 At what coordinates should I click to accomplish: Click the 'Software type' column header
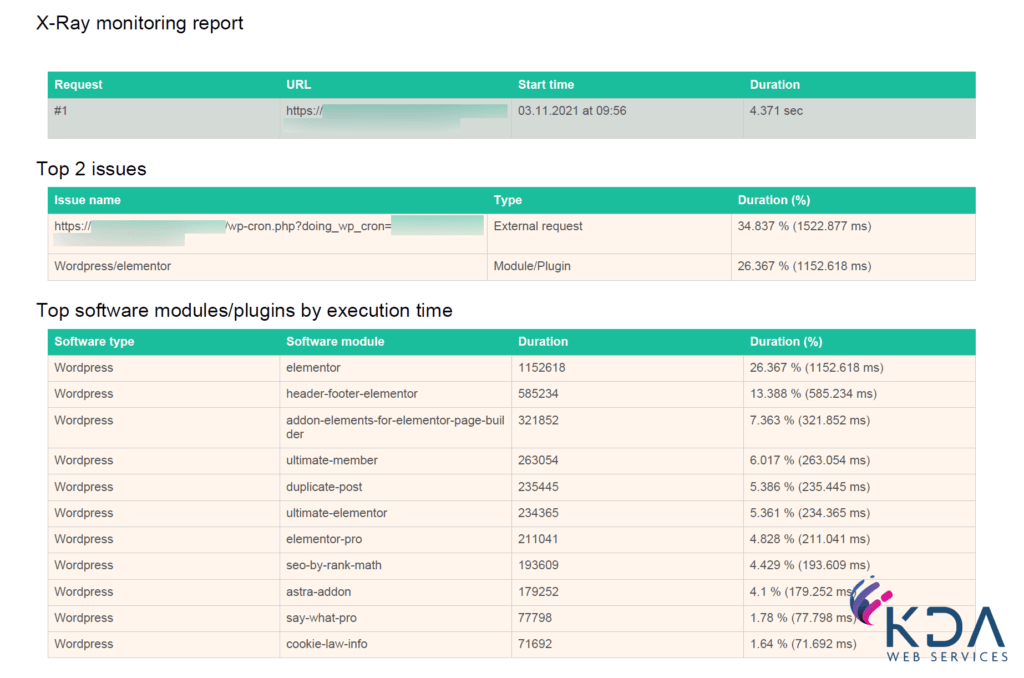[x=94, y=342]
